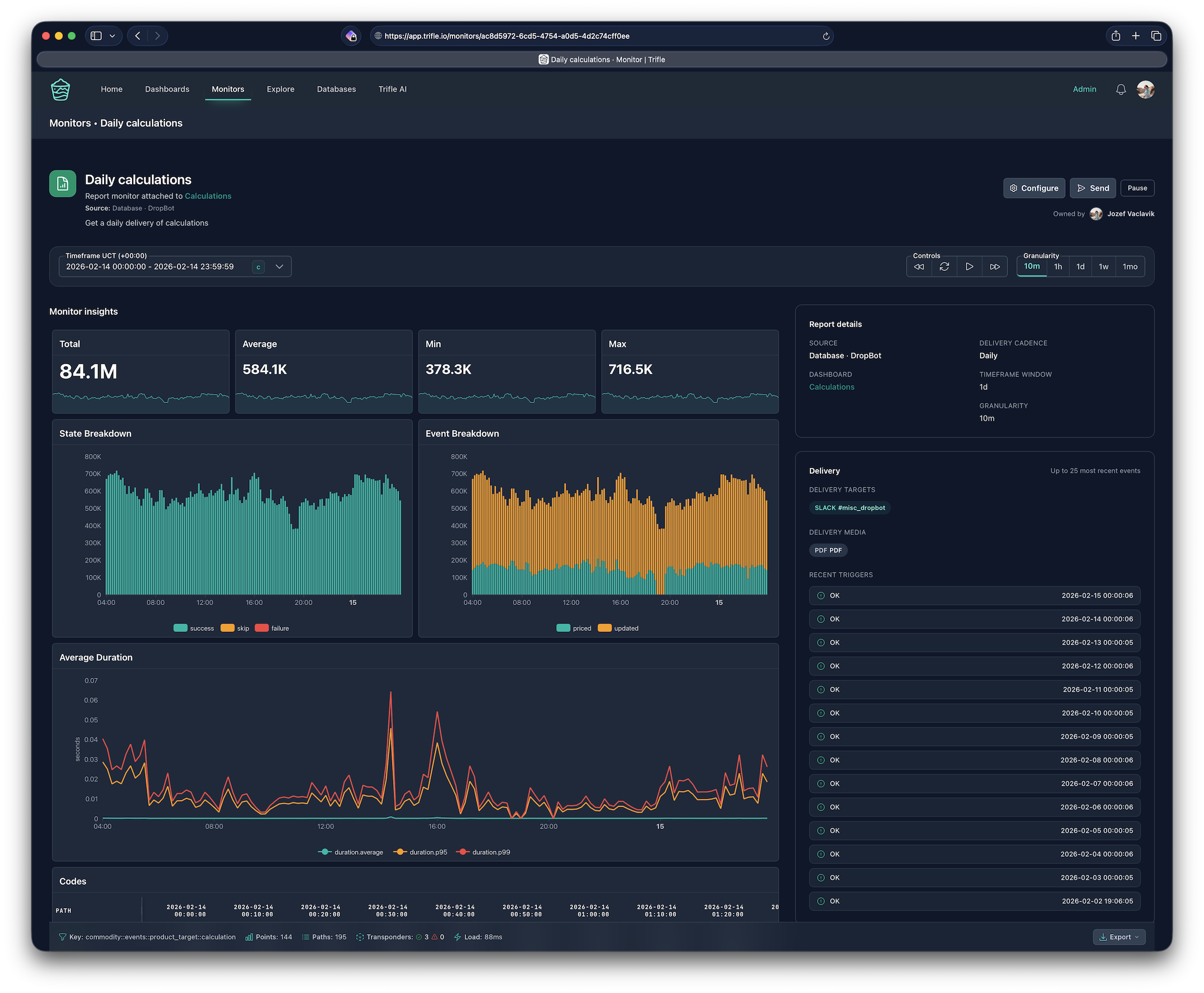1204x993 pixels.
Task: Open the notifications bell
Action: point(1121,90)
